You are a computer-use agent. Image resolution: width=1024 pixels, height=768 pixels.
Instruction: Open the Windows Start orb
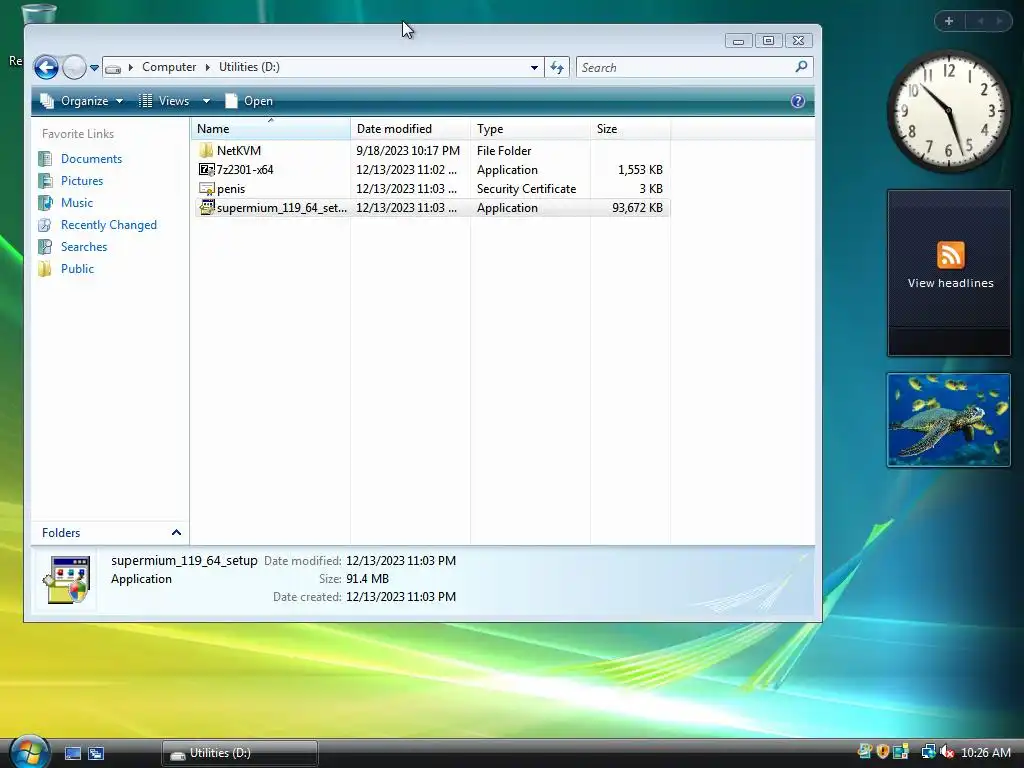(x=29, y=752)
